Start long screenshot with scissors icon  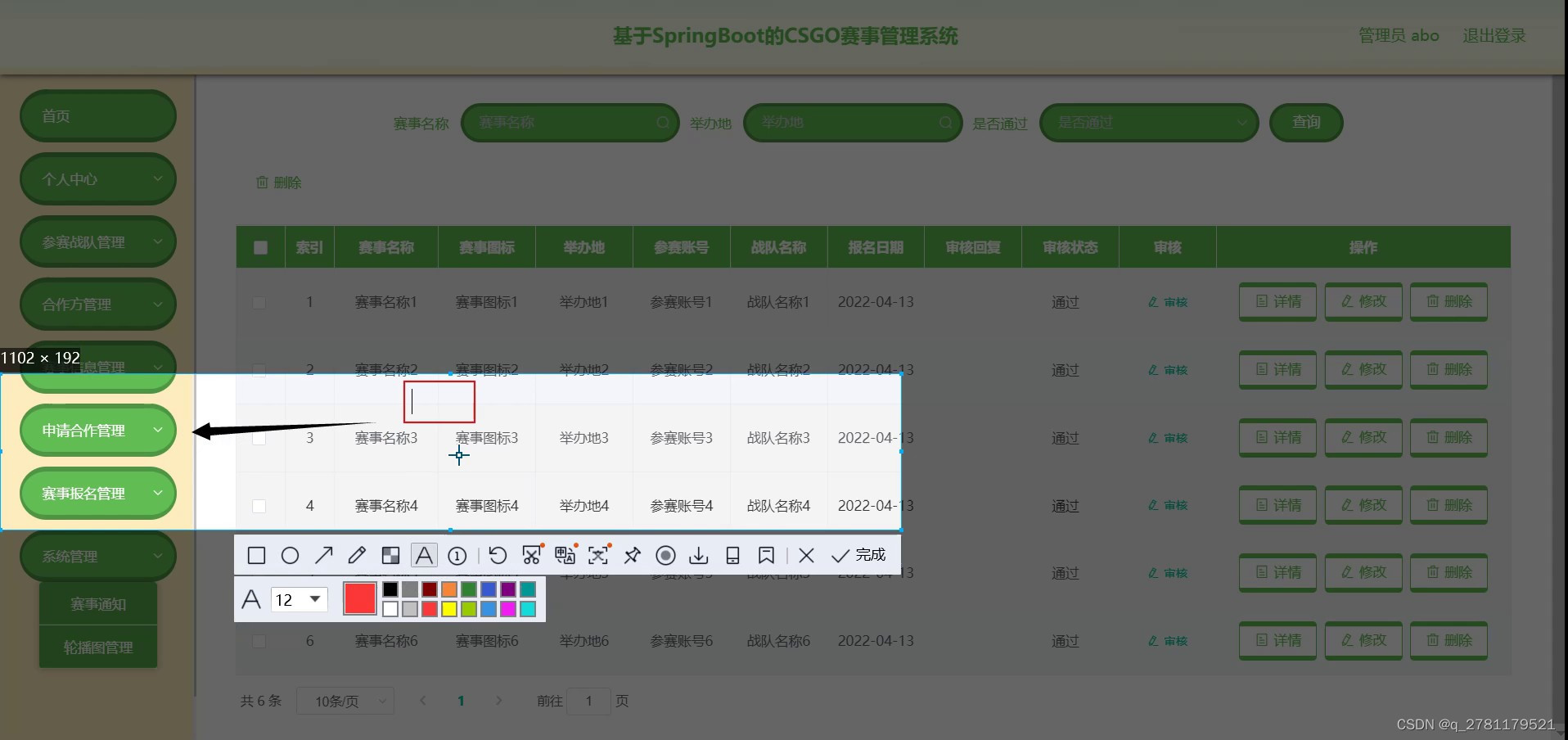(532, 556)
